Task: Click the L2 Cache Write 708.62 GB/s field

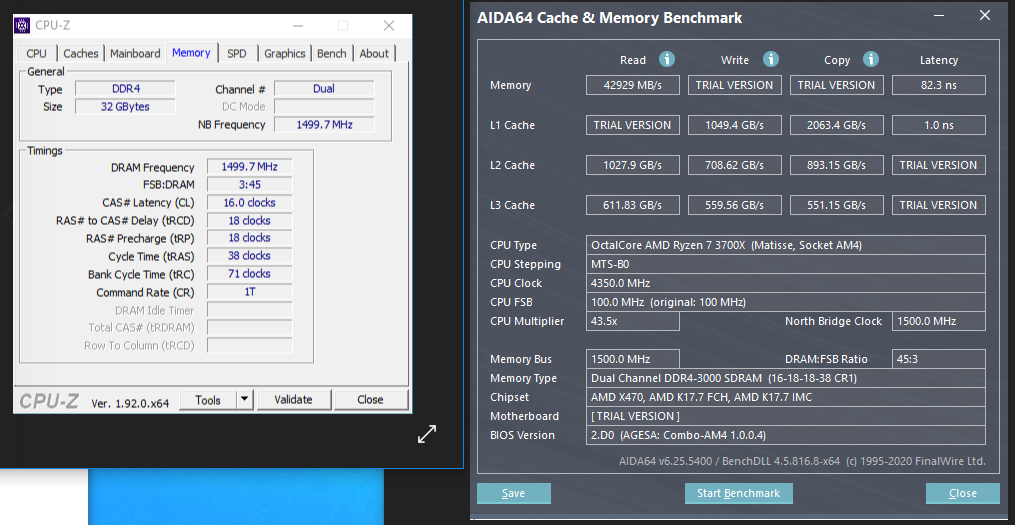Action: click(734, 165)
